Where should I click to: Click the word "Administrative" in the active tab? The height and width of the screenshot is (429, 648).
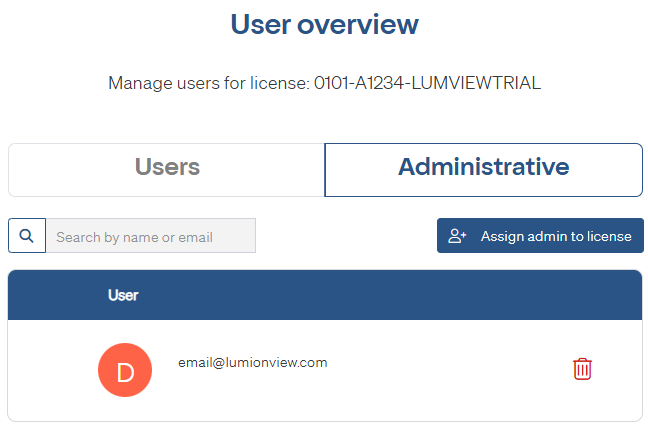(x=483, y=167)
